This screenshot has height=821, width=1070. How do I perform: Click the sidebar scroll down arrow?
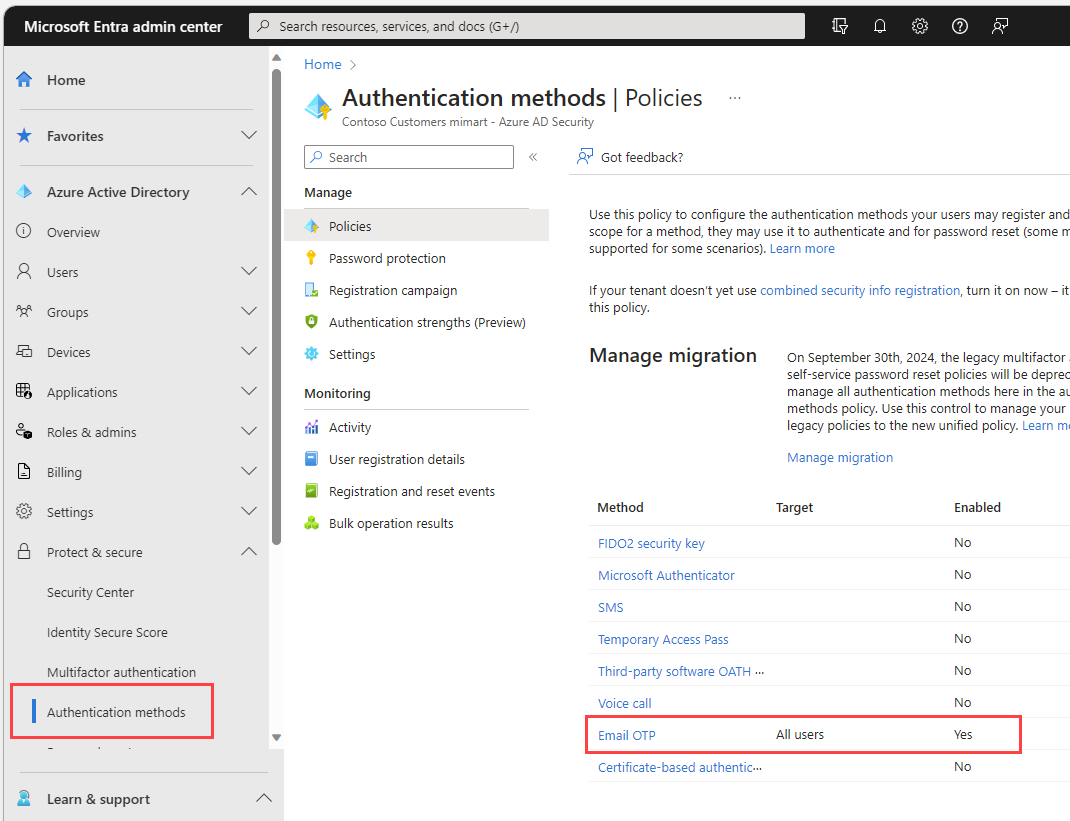(276, 737)
